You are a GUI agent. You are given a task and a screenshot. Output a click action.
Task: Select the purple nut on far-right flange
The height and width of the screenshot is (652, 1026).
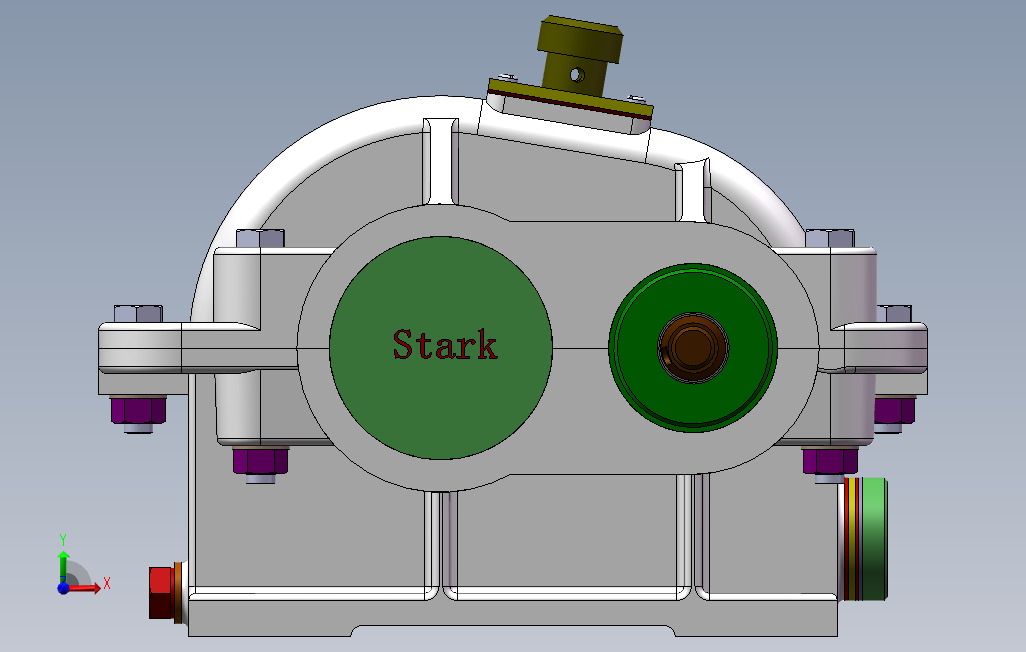point(894,410)
